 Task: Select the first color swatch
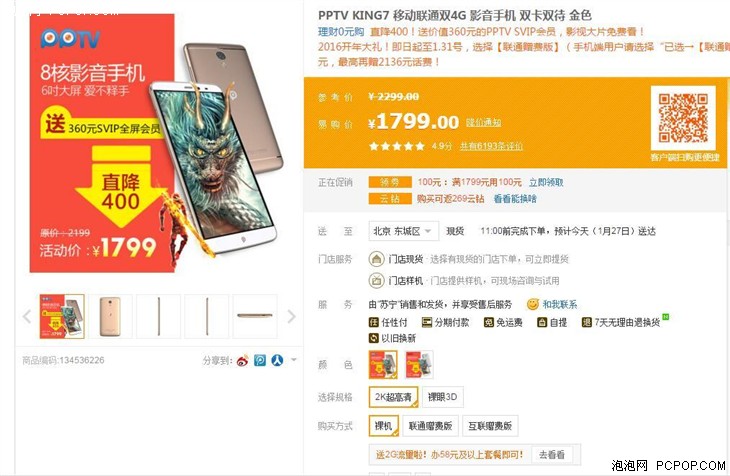pos(383,365)
